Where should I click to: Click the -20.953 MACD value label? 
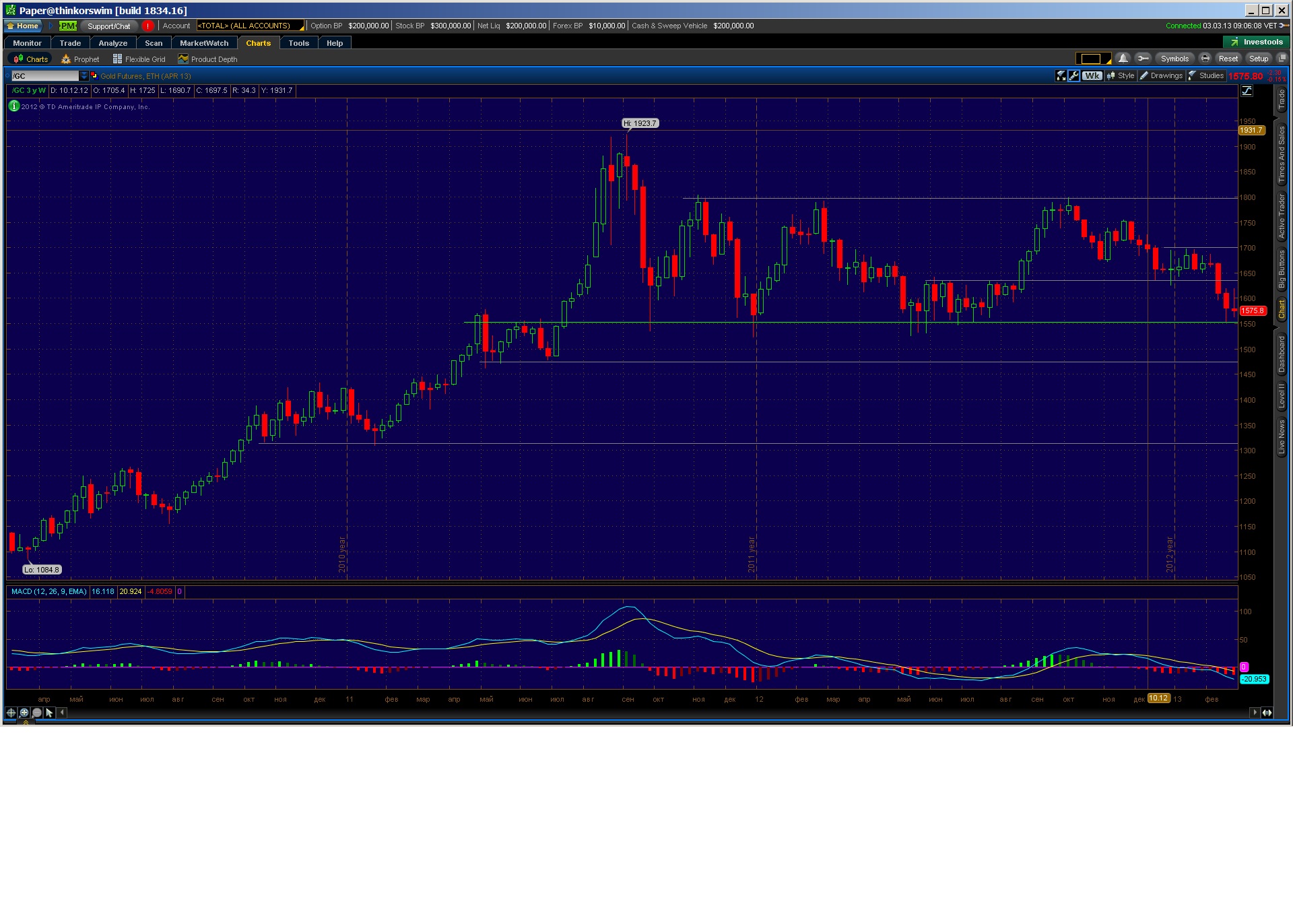click(1255, 679)
